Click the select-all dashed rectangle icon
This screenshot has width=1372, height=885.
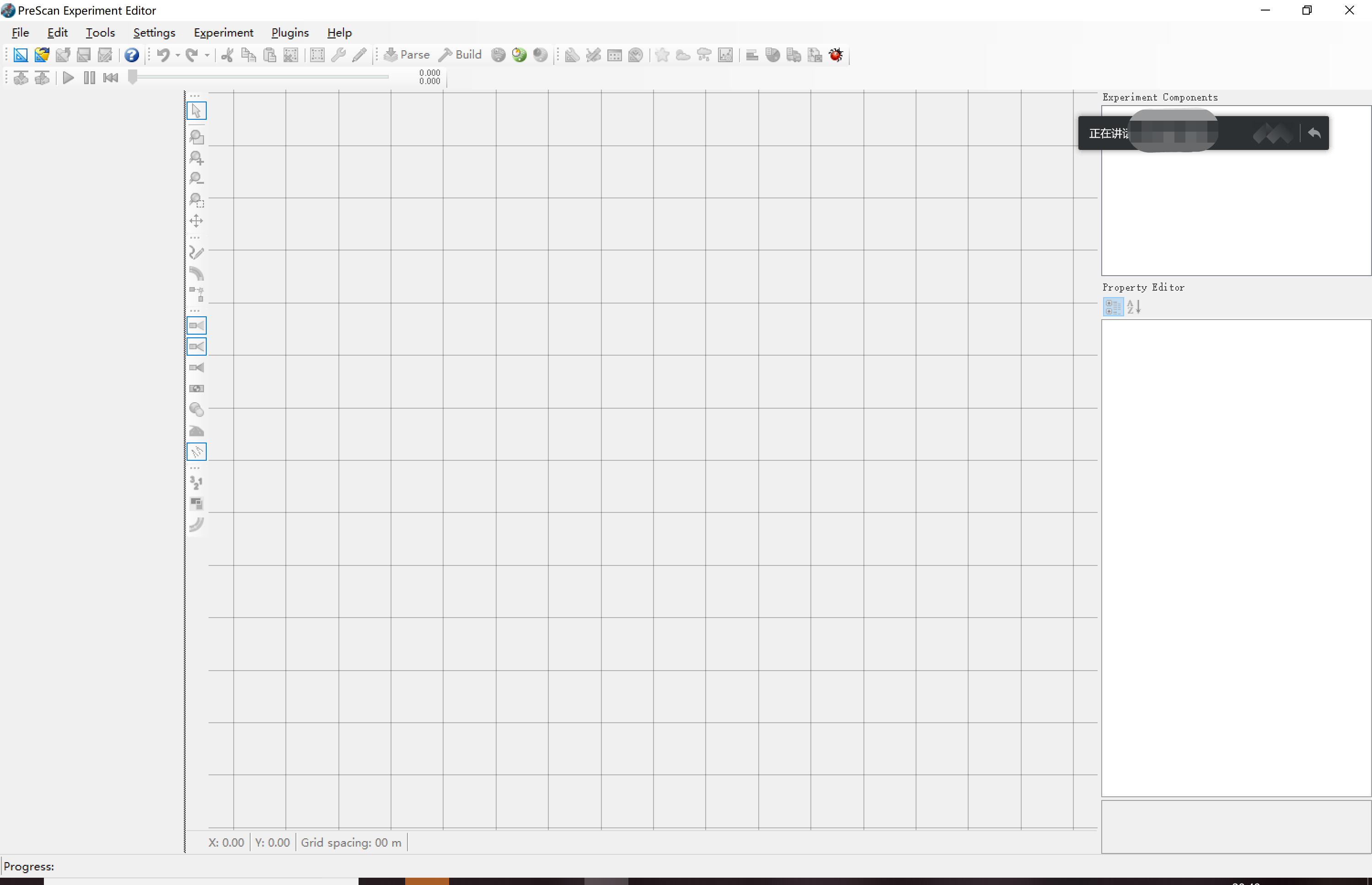click(317, 54)
